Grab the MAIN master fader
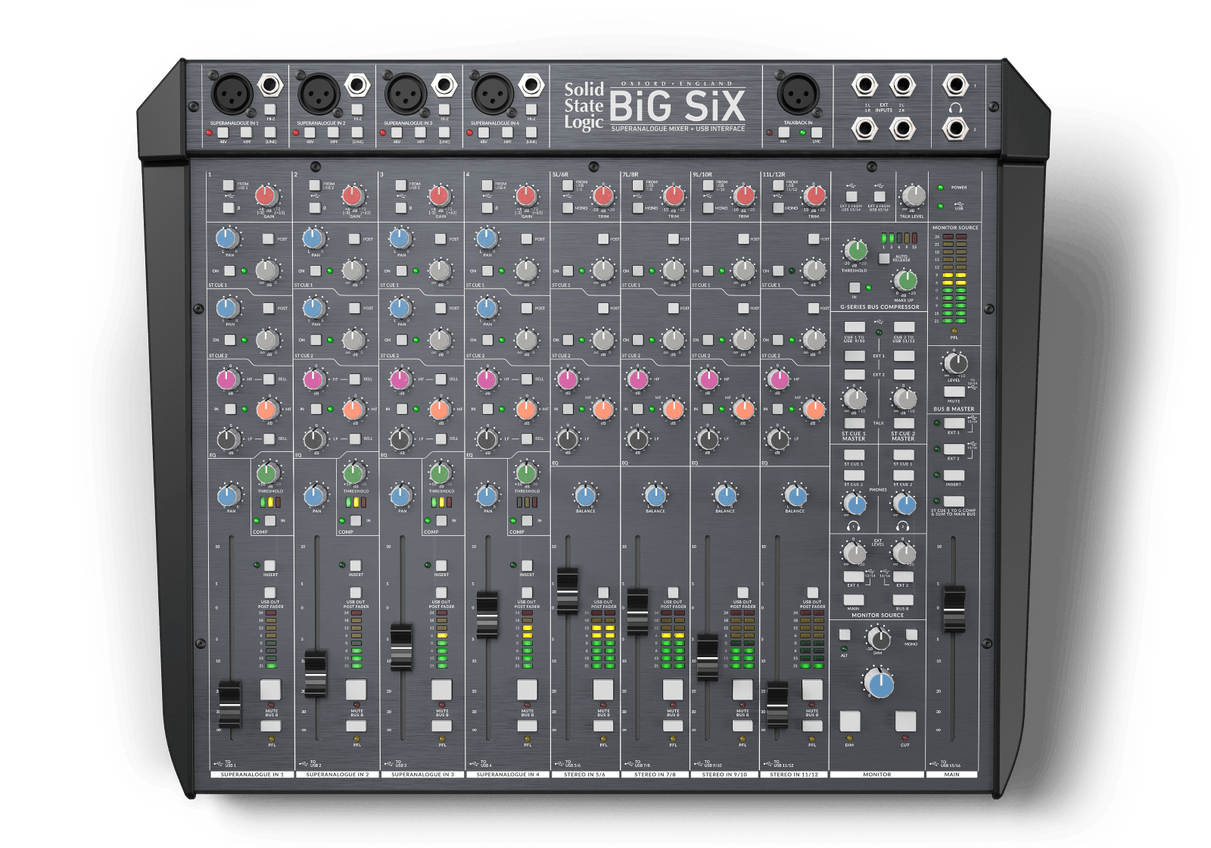The width and height of the screenshot is (1211, 848). pyautogui.click(x=954, y=609)
